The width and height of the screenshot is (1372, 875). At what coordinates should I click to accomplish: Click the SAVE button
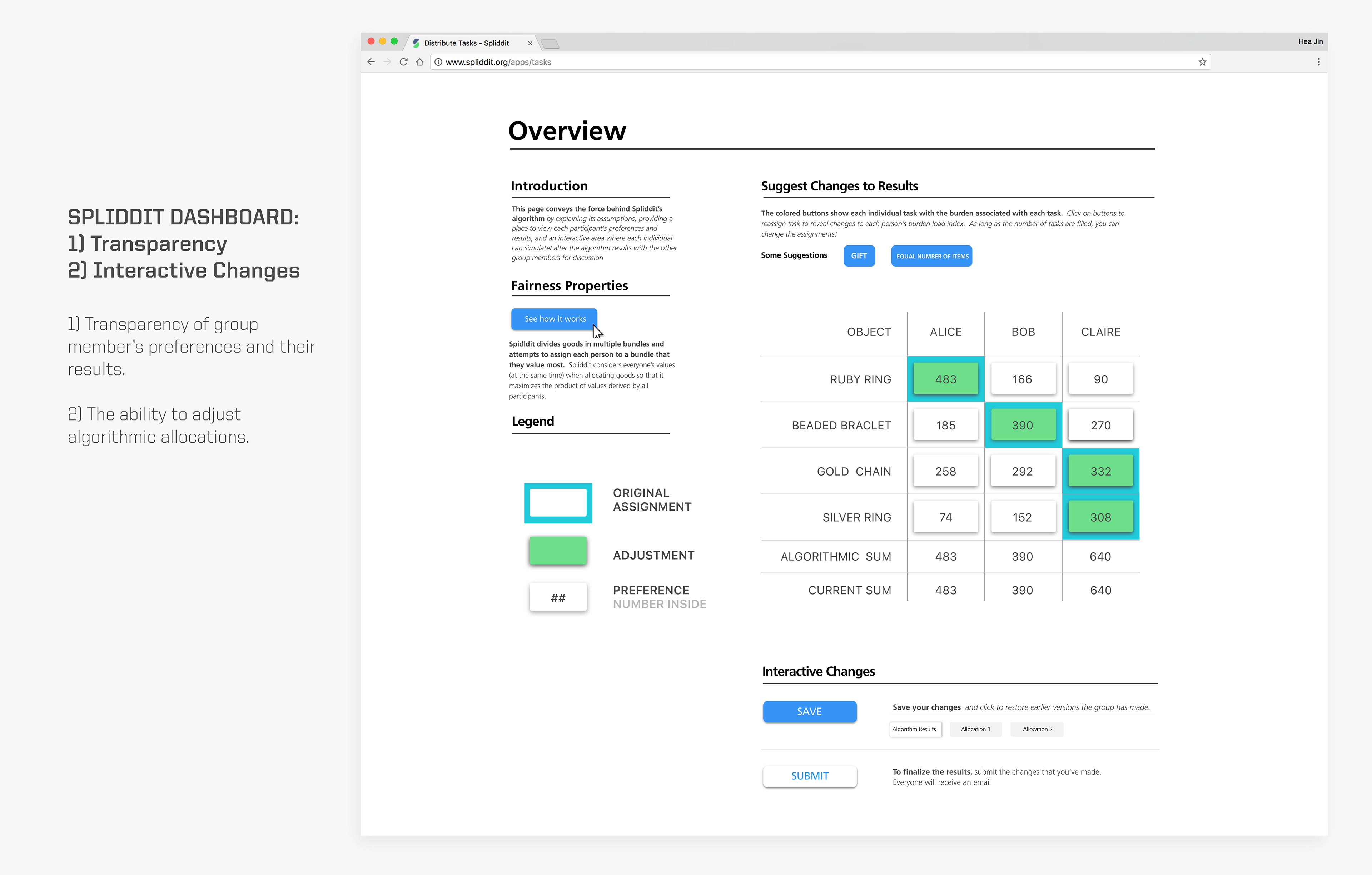(x=810, y=711)
